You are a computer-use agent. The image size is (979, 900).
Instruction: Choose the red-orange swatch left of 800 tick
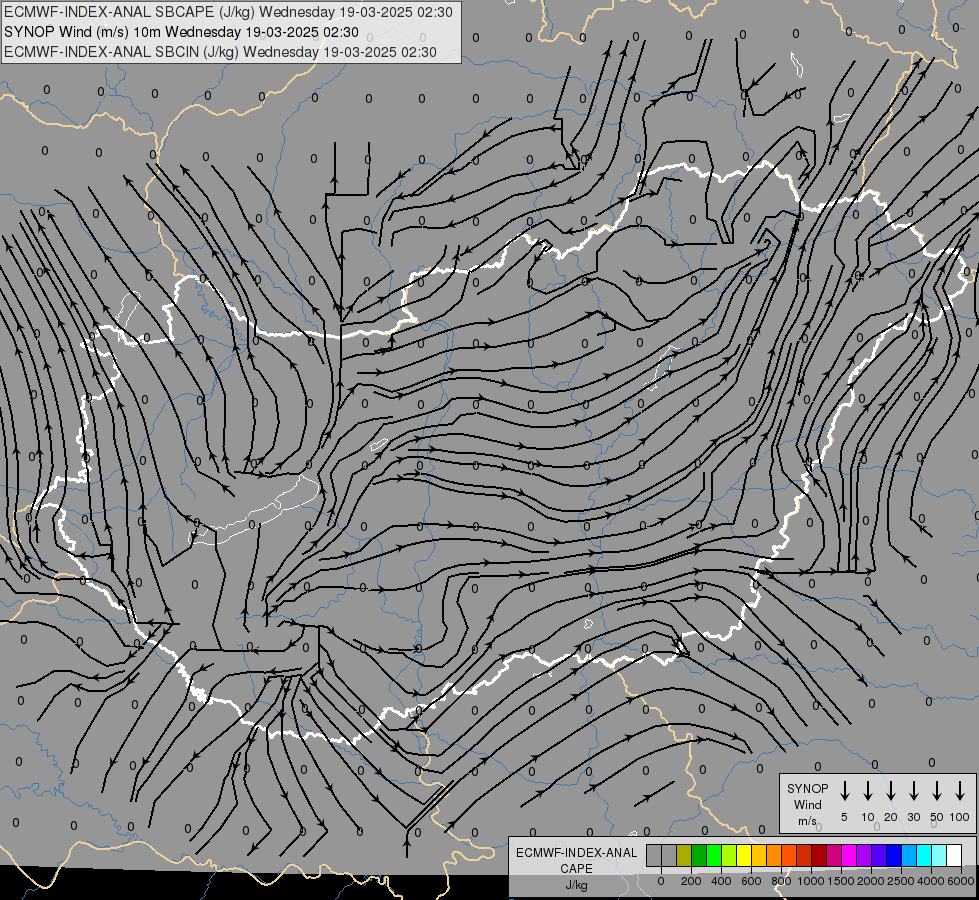coord(789,856)
